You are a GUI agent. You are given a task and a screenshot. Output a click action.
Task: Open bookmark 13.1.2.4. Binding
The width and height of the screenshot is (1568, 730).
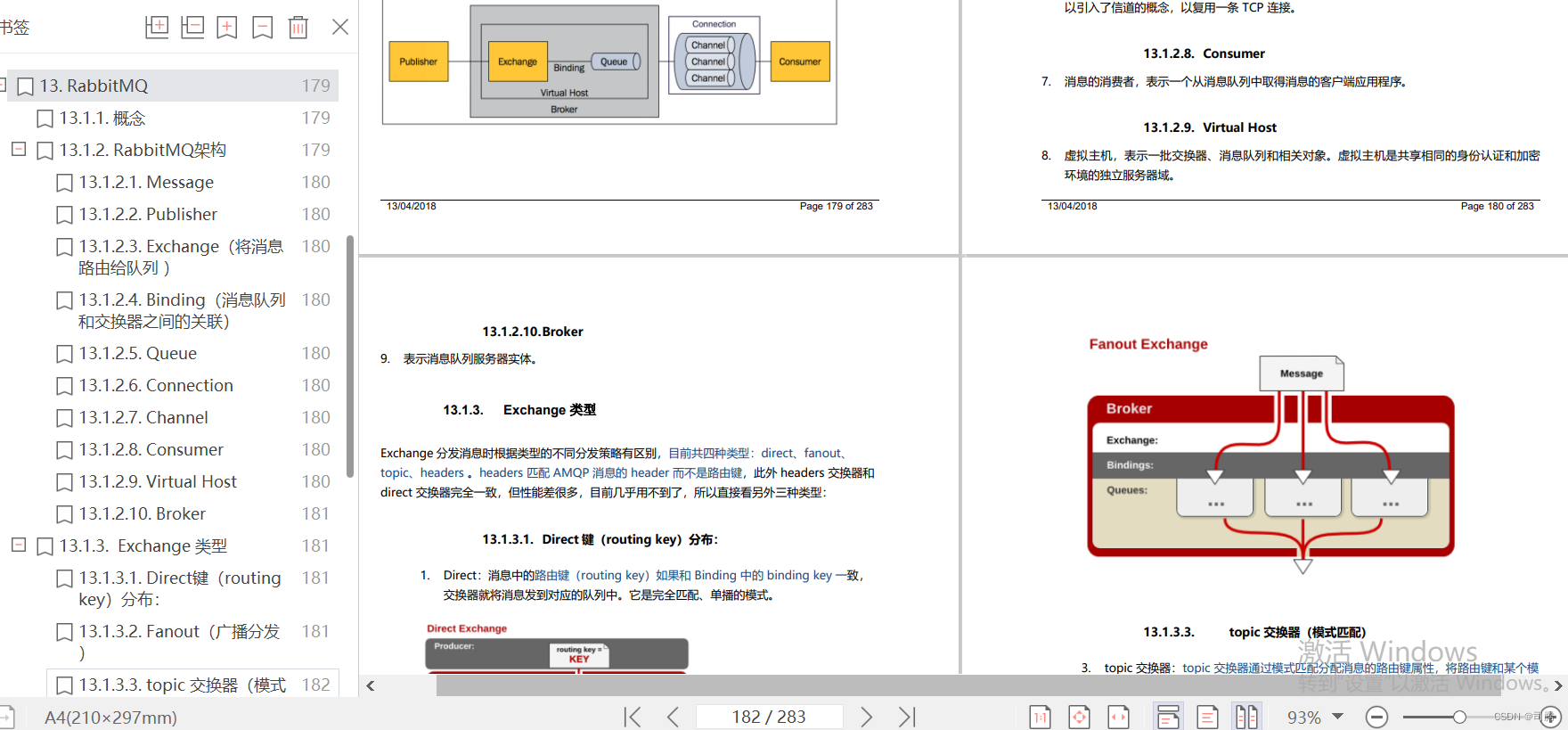coord(182,310)
